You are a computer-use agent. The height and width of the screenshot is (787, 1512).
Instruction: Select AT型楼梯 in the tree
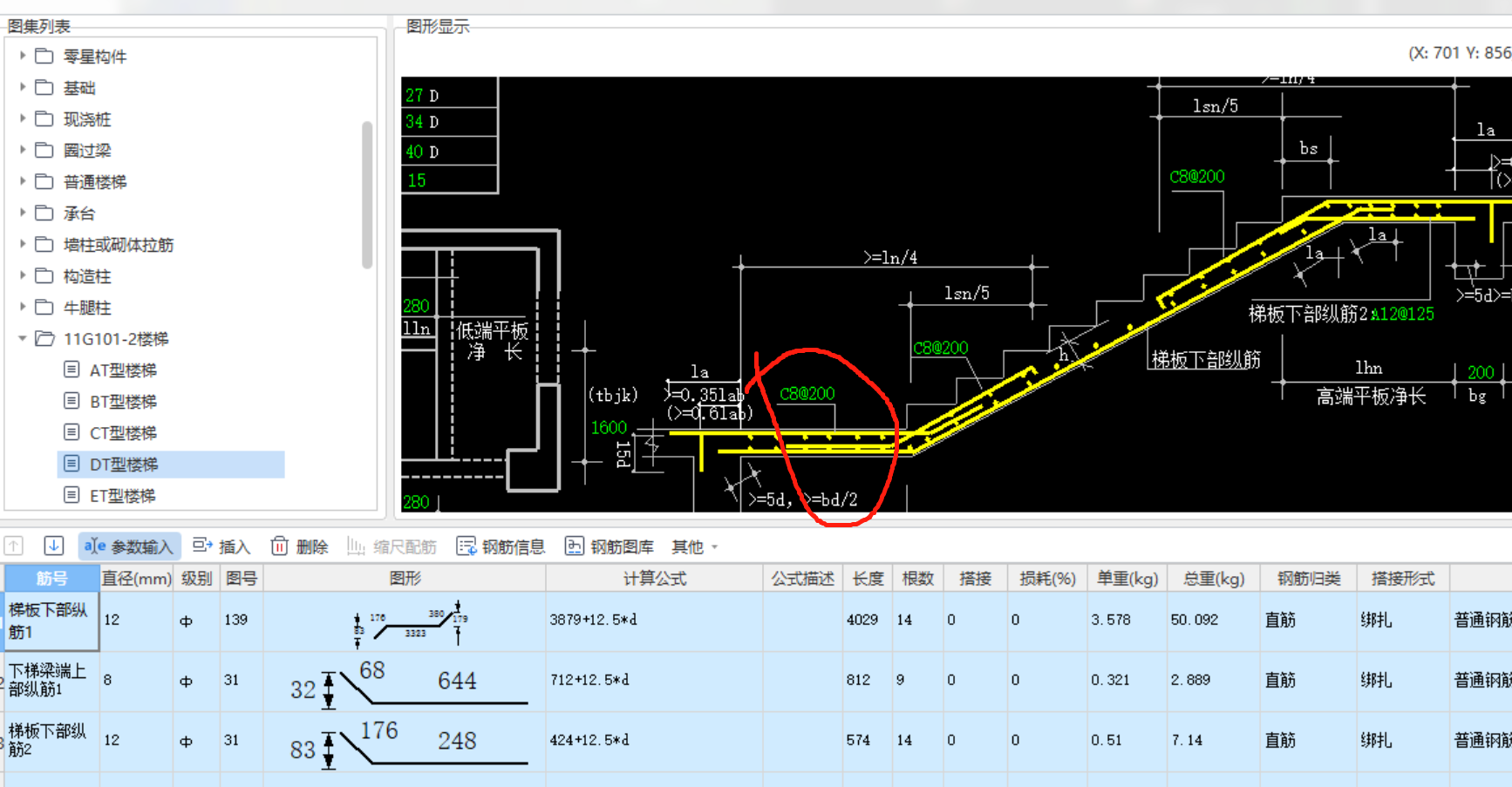(123, 370)
